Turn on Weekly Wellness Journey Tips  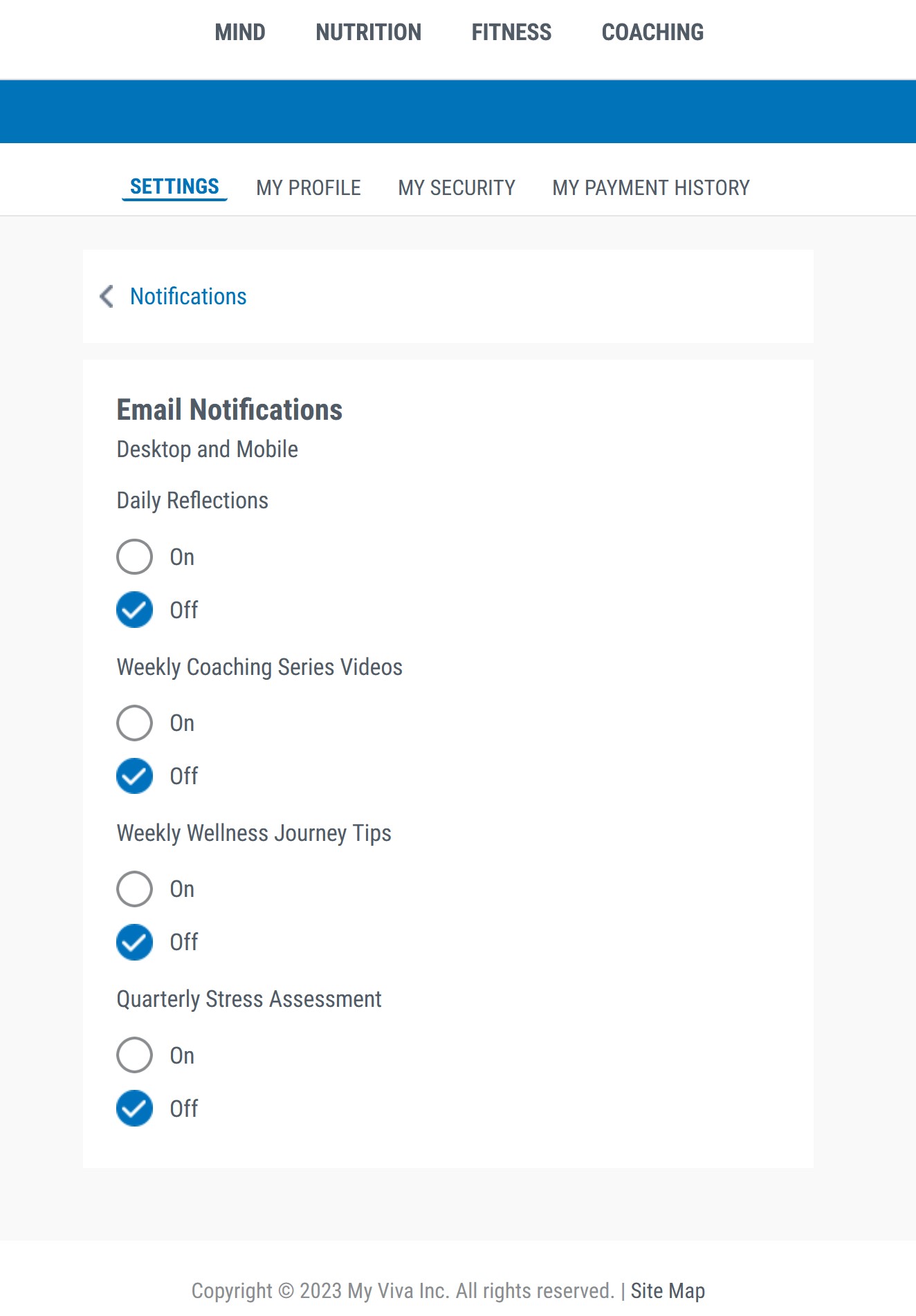pos(134,889)
